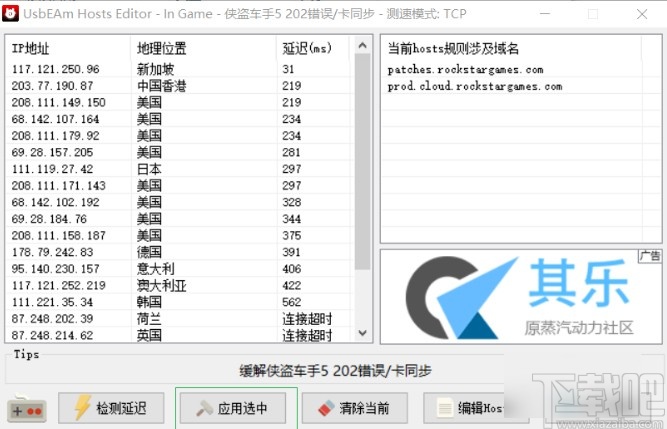Viewport: 667px width, 429px height.
Task: Click the latency value 31
Action: (x=288, y=69)
